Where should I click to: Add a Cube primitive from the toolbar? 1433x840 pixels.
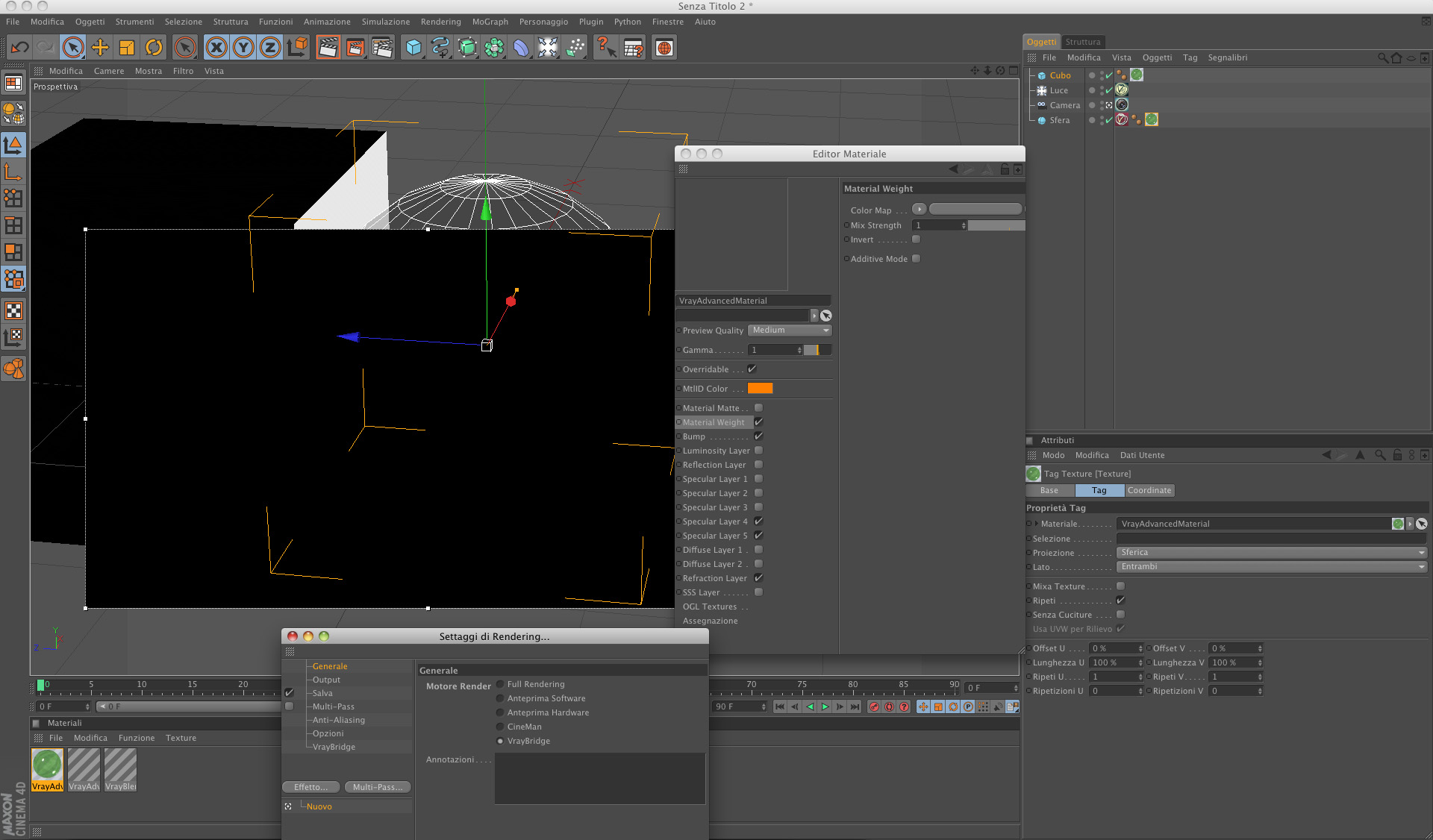tap(413, 48)
